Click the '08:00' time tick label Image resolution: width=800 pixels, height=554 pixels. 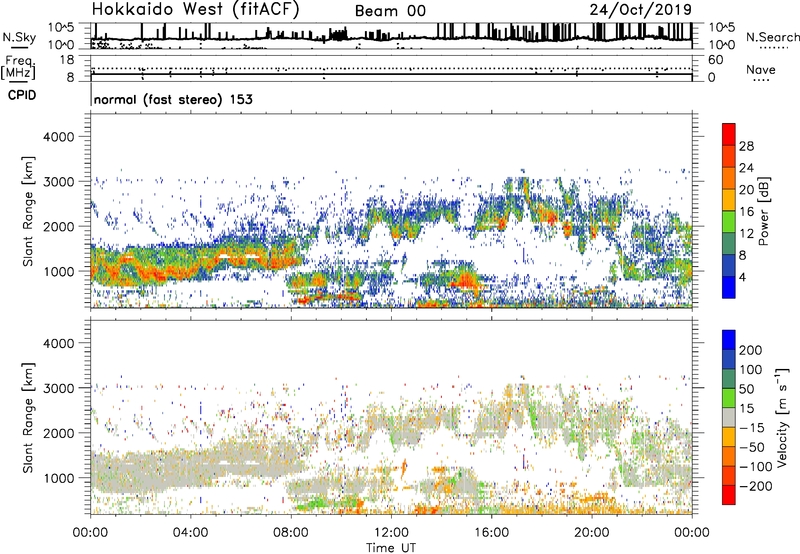291,533
